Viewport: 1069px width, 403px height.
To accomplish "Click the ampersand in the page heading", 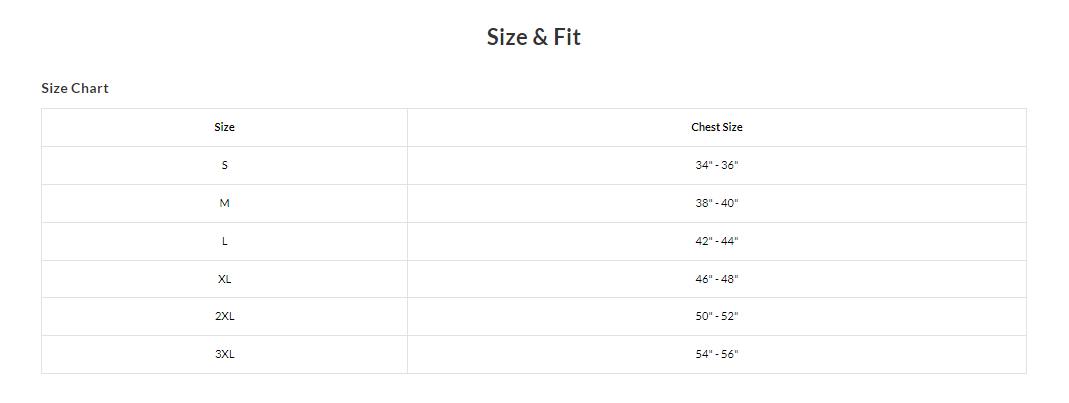I will 540,38.
